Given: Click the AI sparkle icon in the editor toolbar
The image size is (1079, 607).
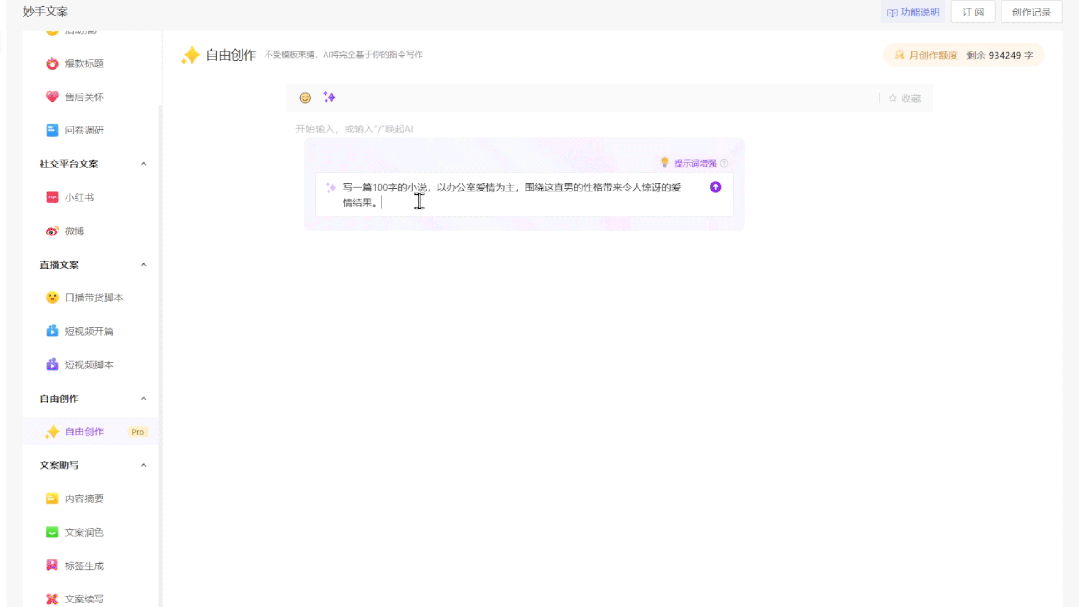Looking at the screenshot, I should pos(330,96).
